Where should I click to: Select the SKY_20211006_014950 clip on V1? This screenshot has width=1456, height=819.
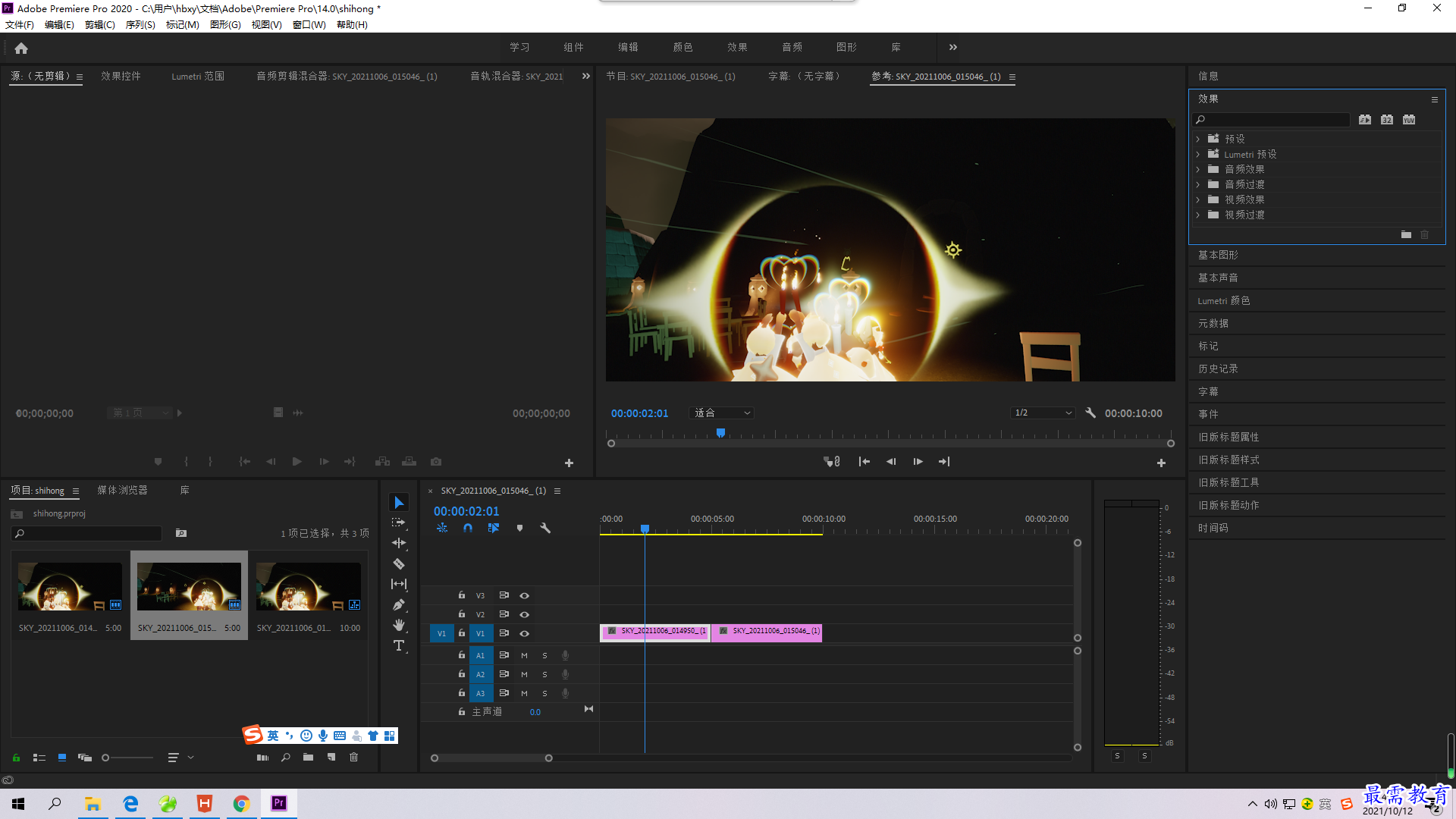[x=655, y=632]
